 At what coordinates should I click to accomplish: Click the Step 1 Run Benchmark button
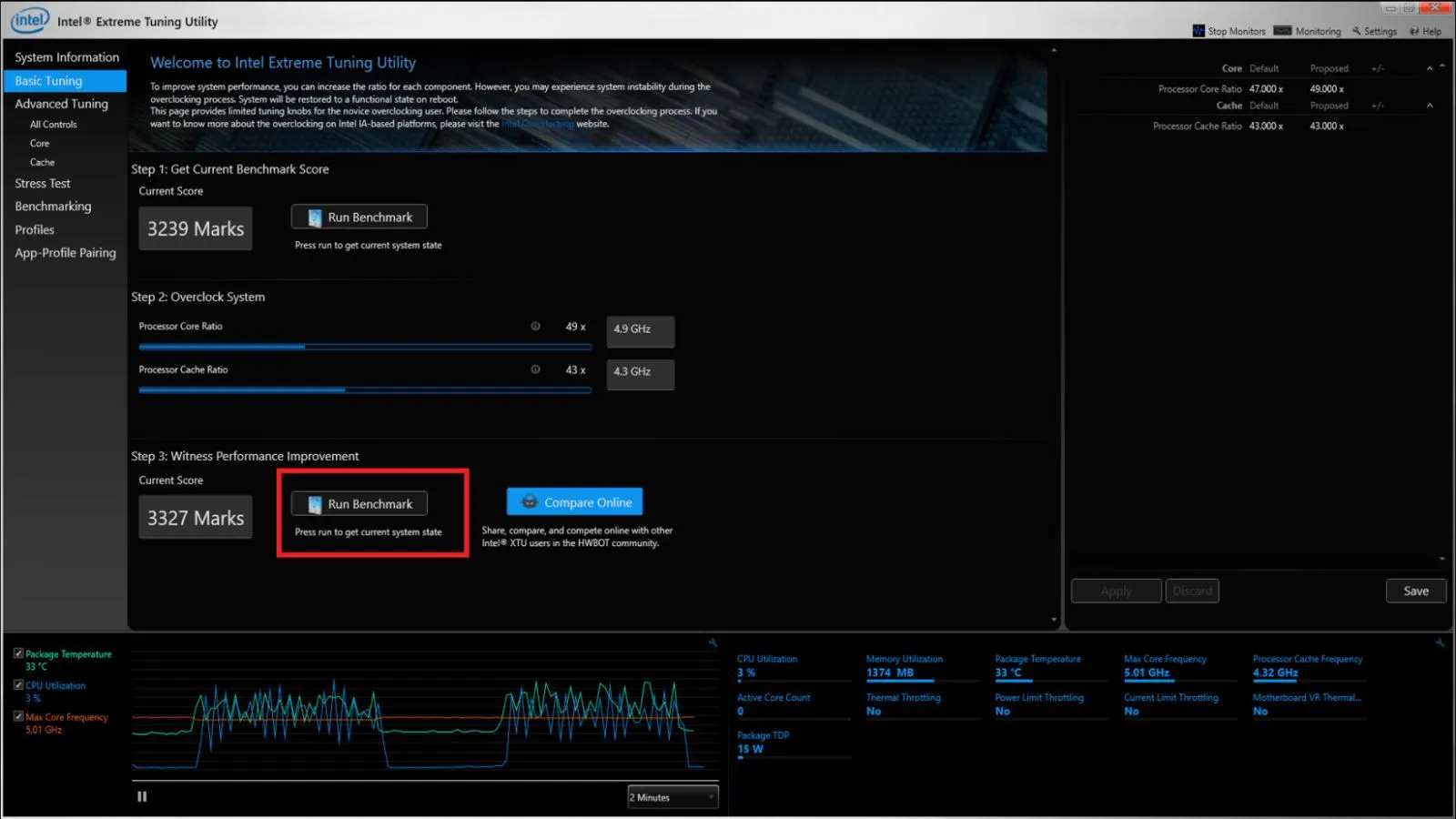(x=359, y=217)
